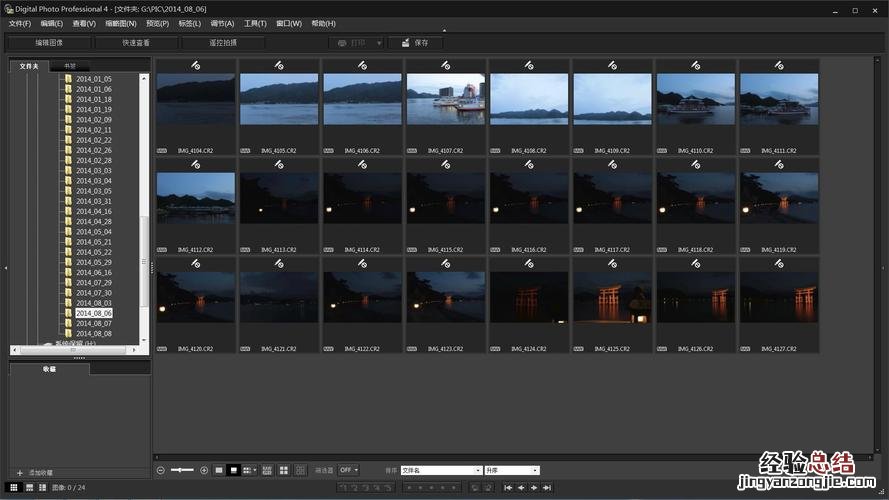
Task: Switch to the 书签 tab
Action: tap(69, 66)
